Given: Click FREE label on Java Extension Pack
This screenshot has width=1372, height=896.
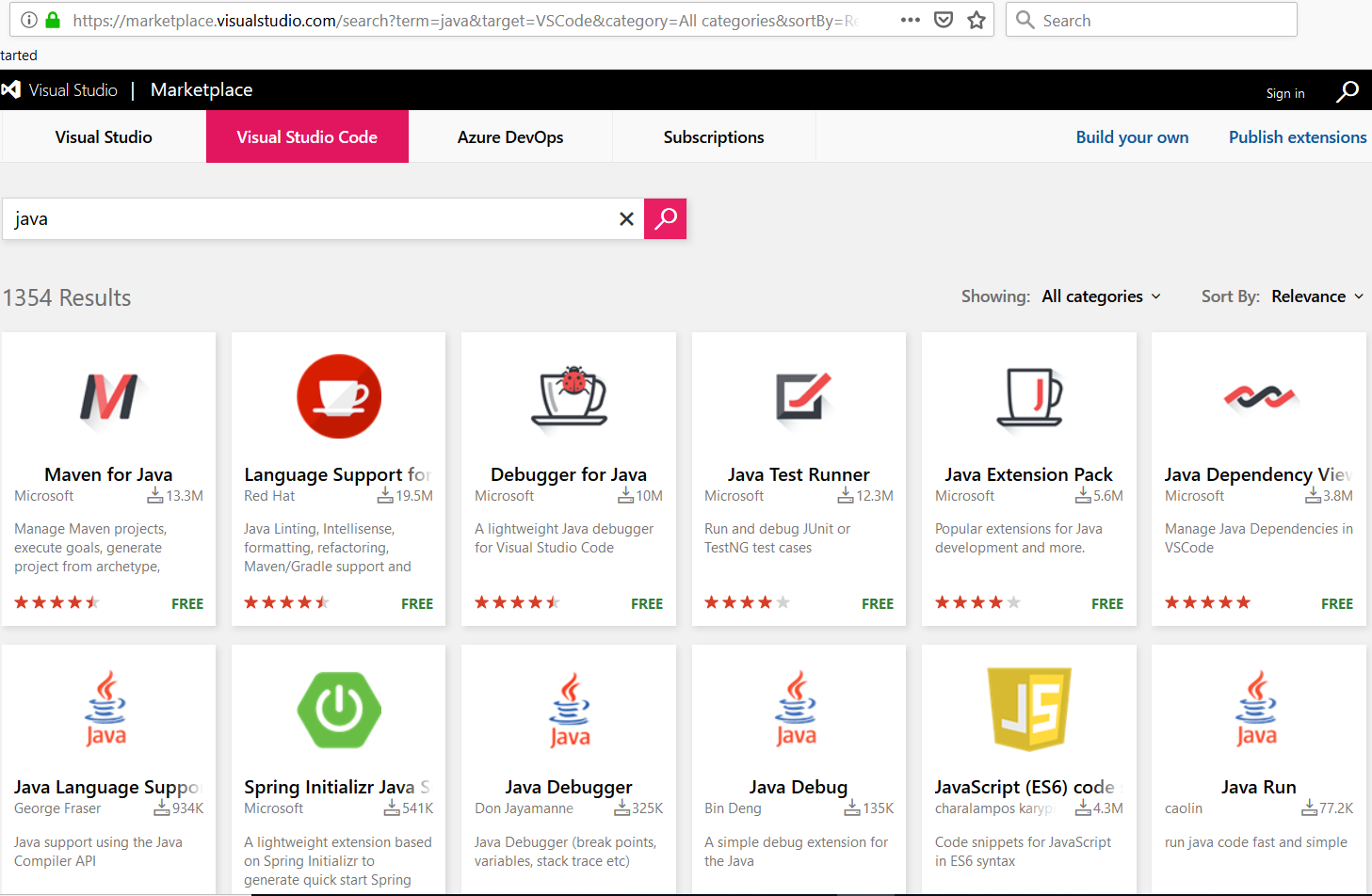Looking at the screenshot, I should click(1107, 604).
